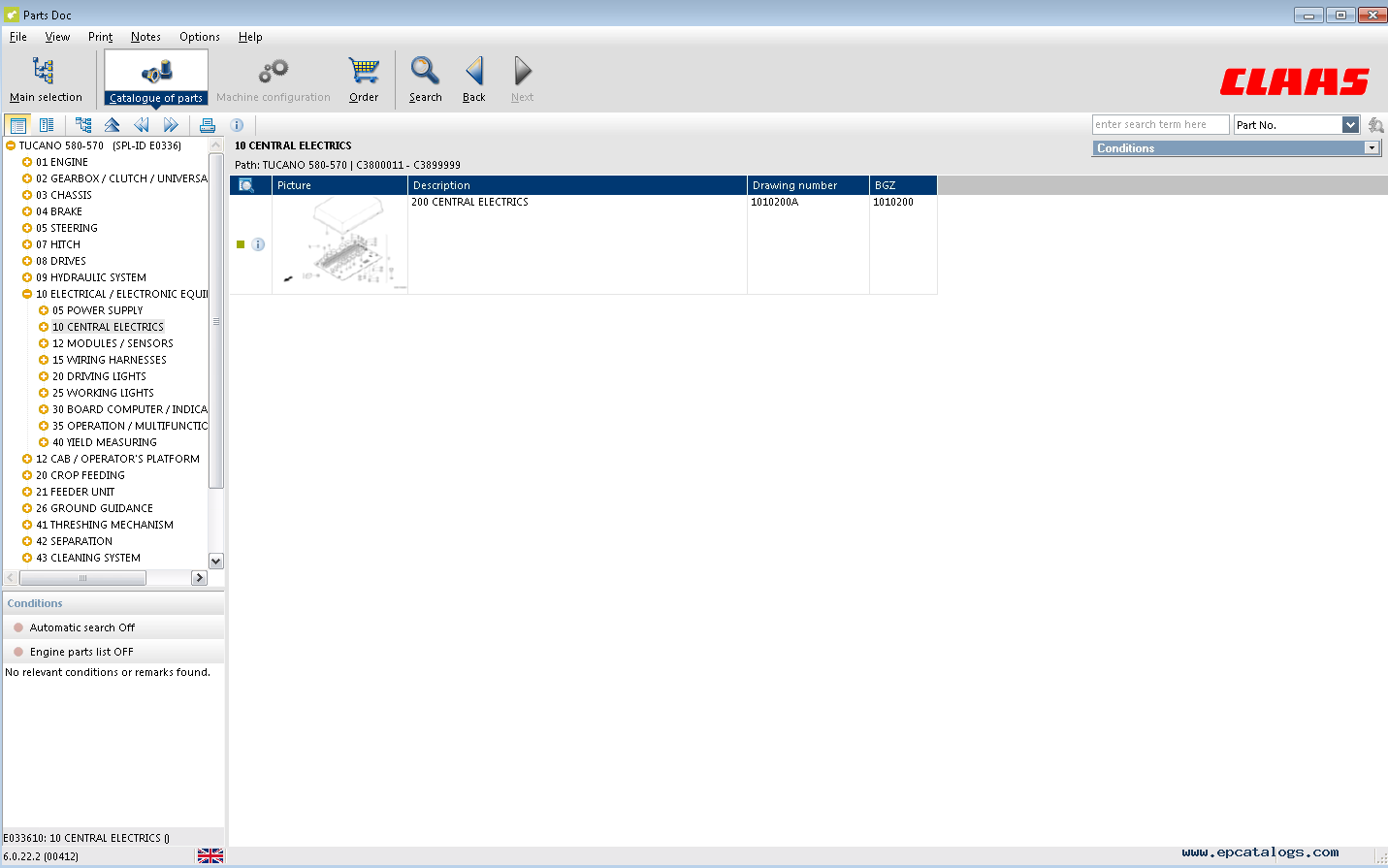
Task: Go to previous group with double left arrows
Action: 142,125
